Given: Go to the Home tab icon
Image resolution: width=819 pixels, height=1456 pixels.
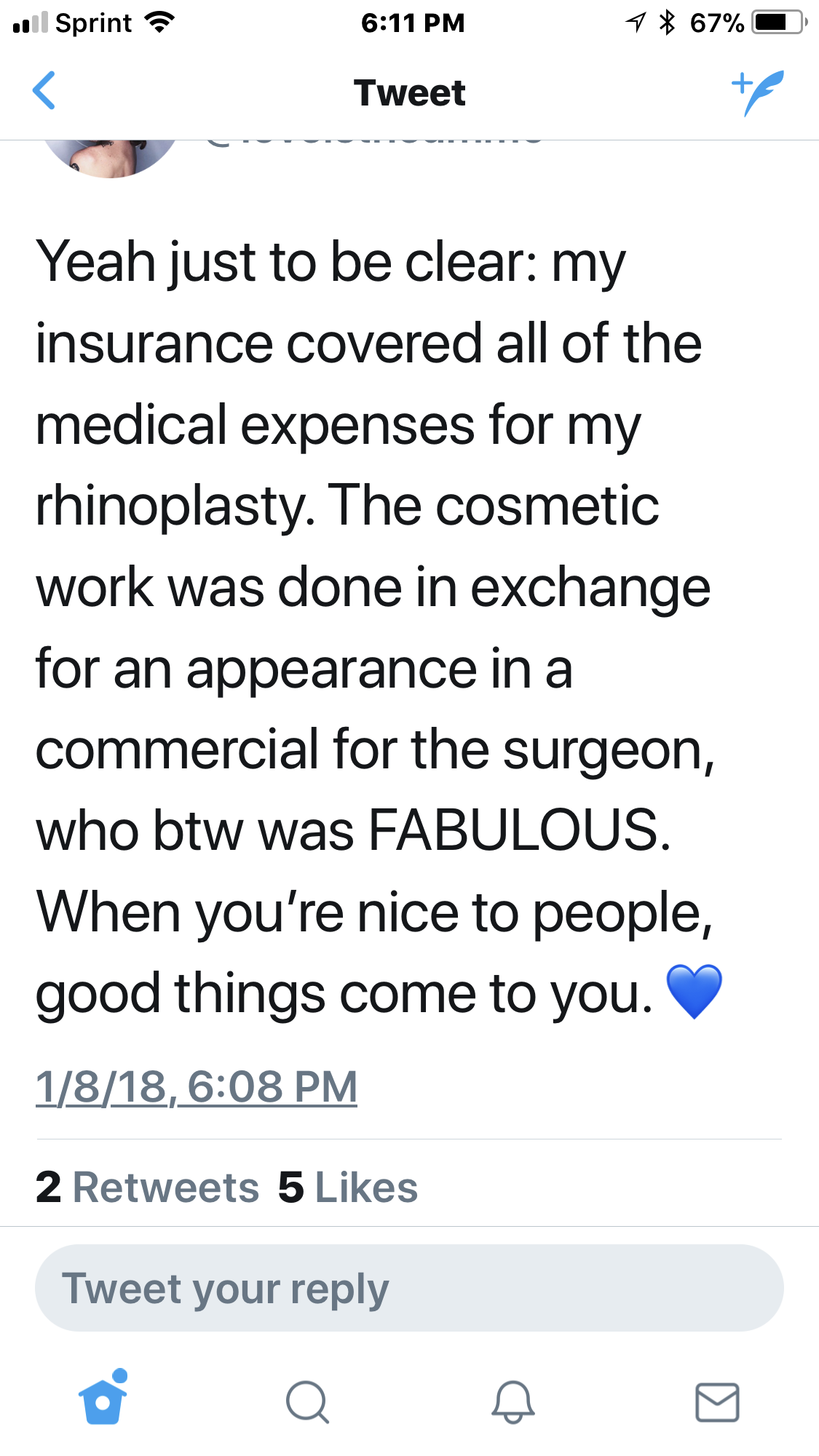Looking at the screenshot, I should point(103,1398).
